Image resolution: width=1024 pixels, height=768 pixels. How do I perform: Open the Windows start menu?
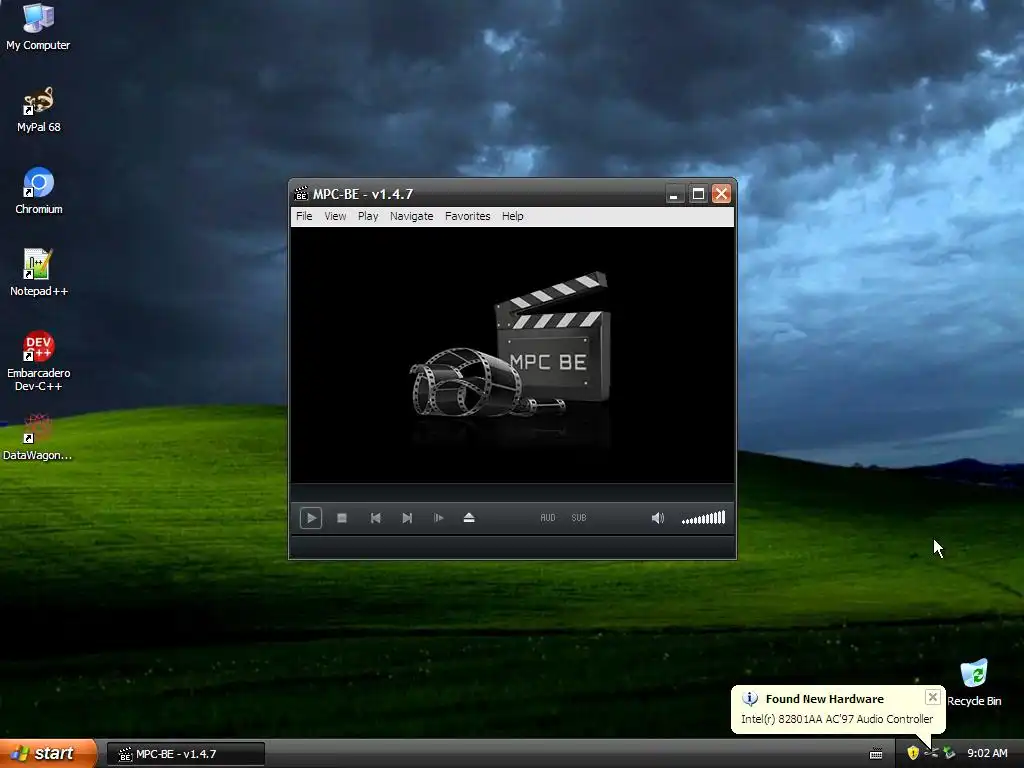click(48, 753)
